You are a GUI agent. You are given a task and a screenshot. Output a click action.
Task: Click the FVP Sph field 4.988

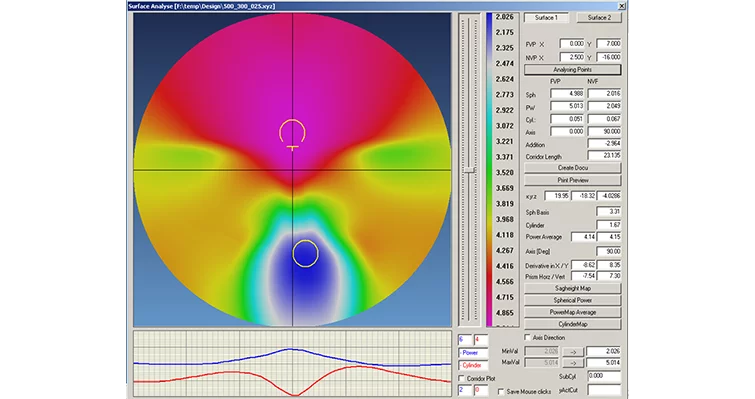[x=567, y=94]
